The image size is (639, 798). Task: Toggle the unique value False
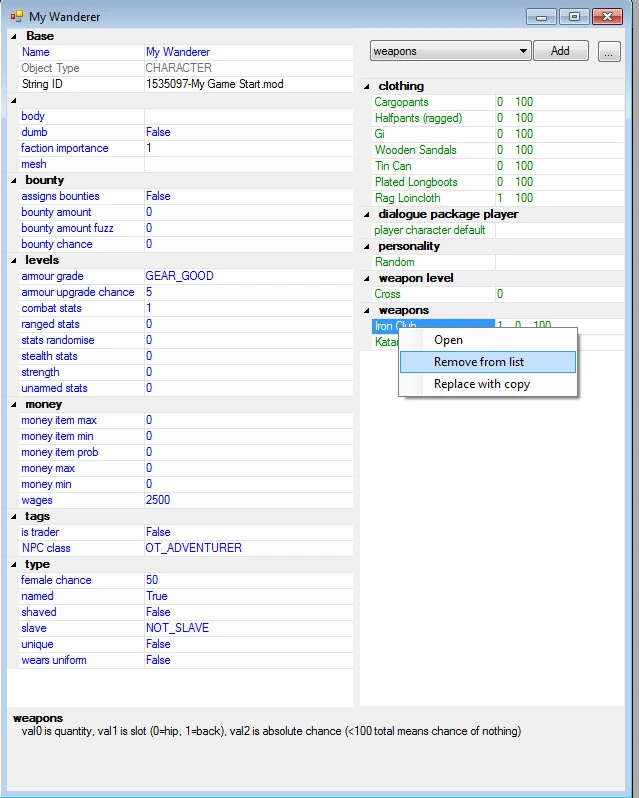248,644
